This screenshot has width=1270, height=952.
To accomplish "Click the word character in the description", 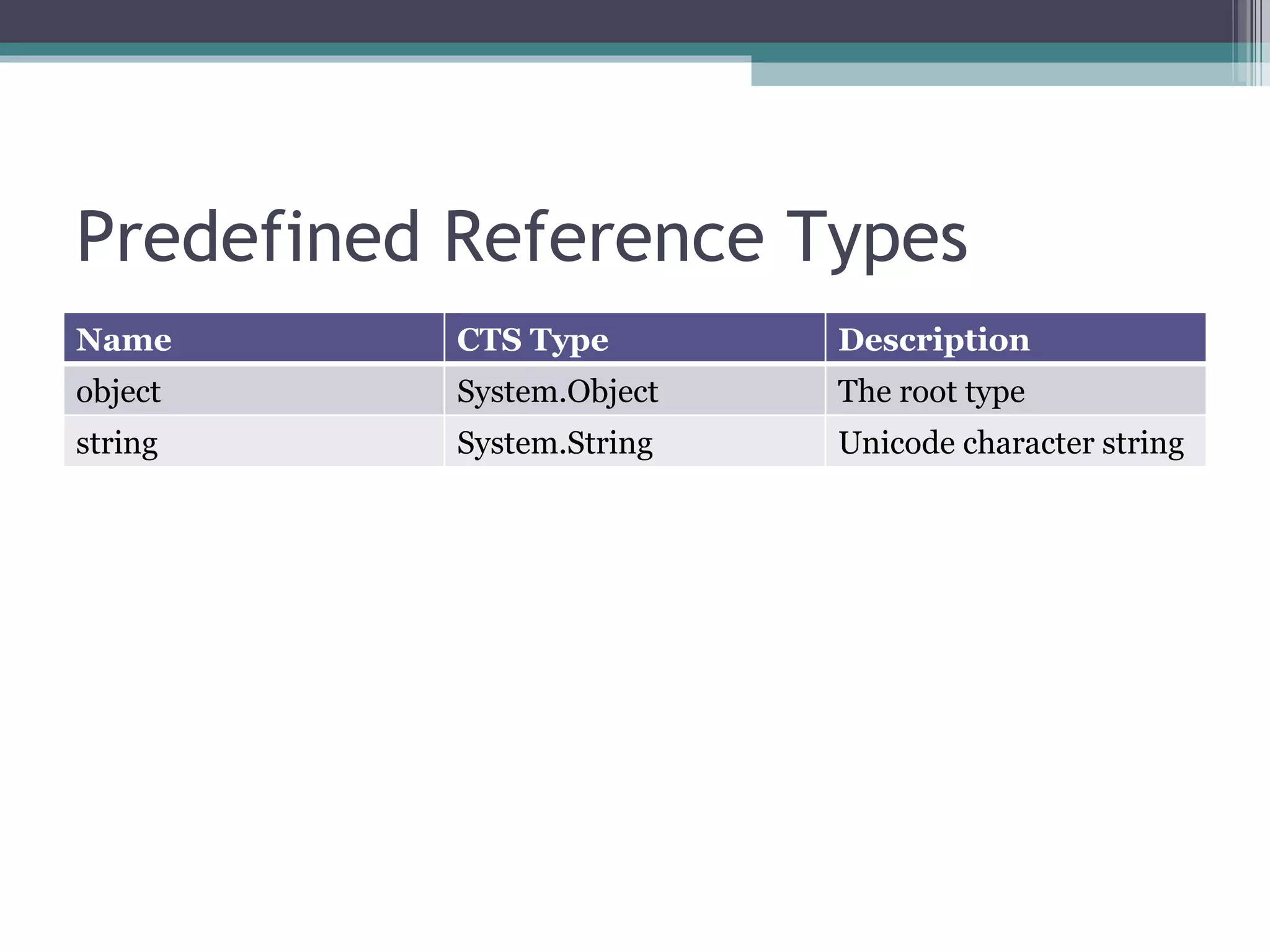I will (1028, 443).
